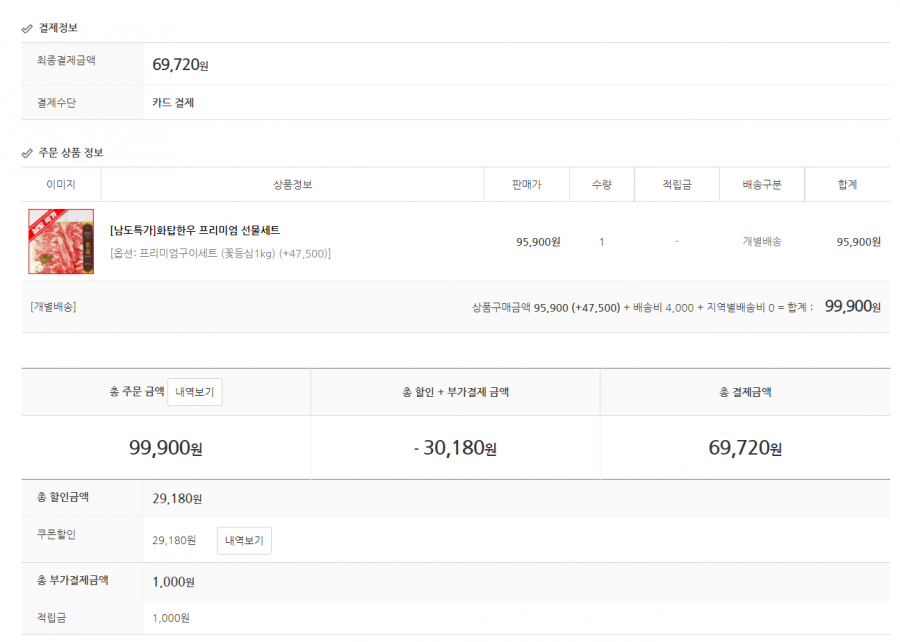Click the 판매가 column header
The width and height of the screenshot is (900, 642).
tap(526, 184)
